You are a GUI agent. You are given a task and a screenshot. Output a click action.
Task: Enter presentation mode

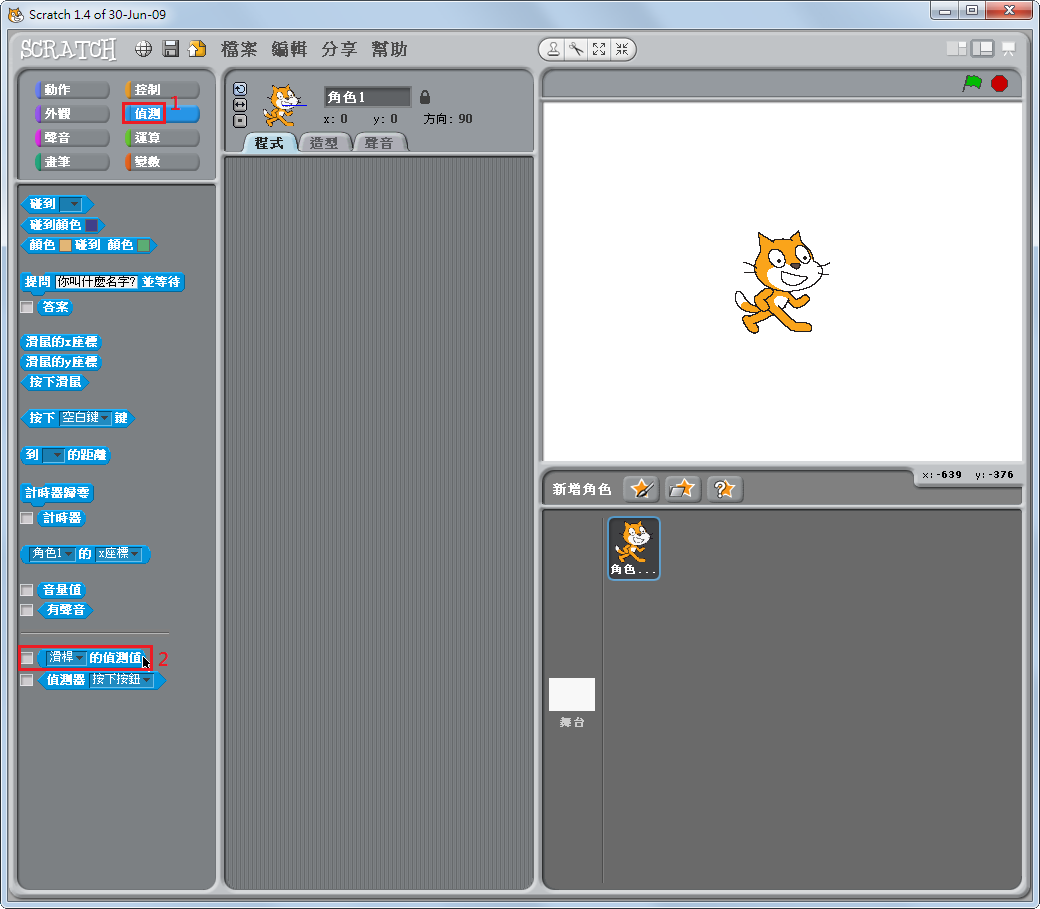(1008, 48)
